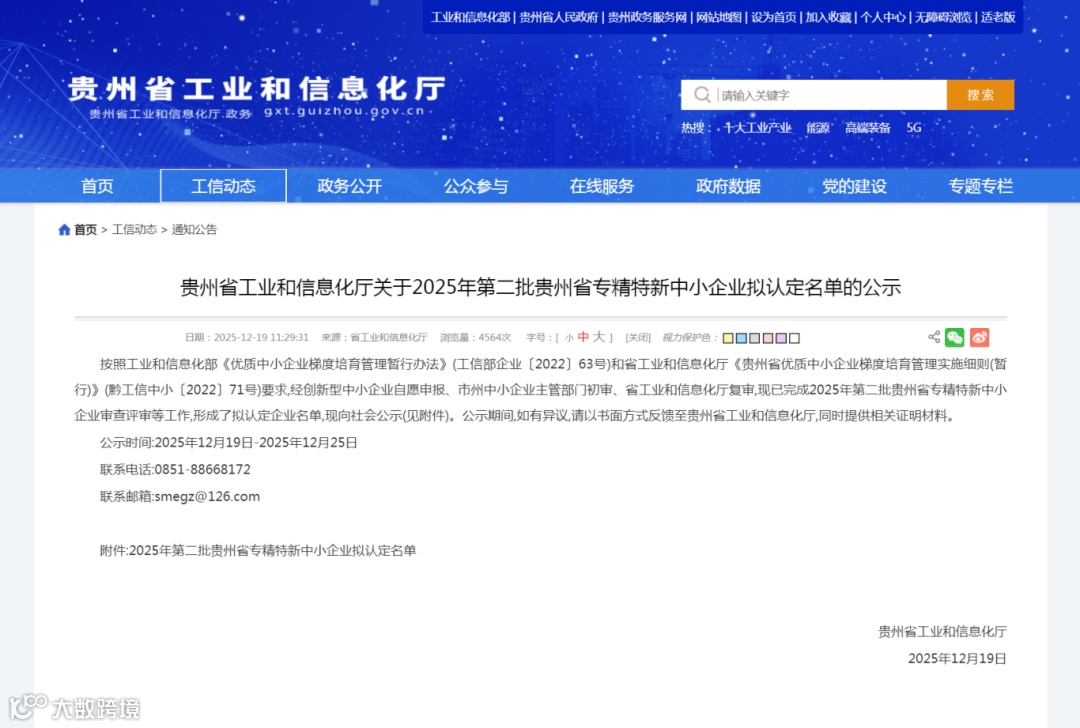Share the article via WeChat icon
Screen dimensions: 1080x728
click(955, 338)
